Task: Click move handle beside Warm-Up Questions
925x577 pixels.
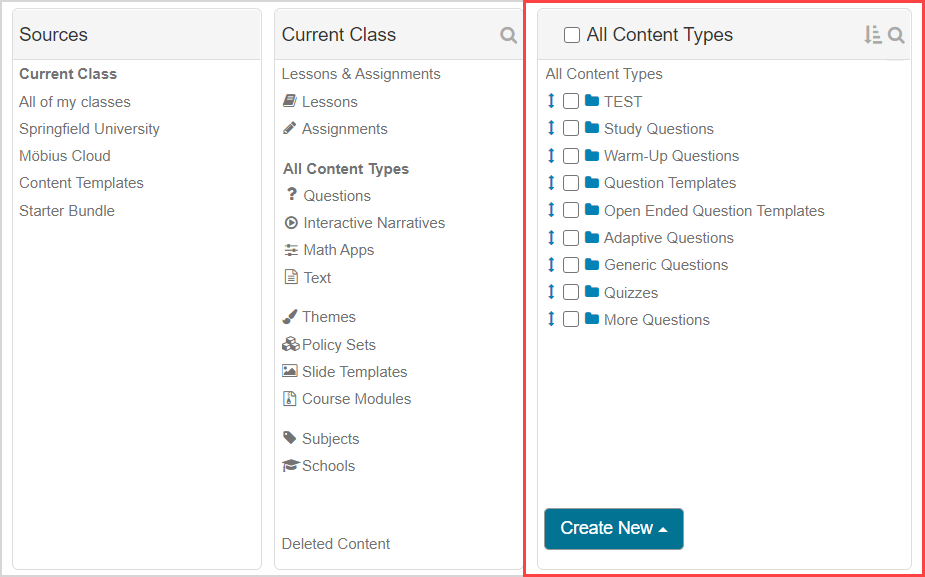Action: point(551,156)
